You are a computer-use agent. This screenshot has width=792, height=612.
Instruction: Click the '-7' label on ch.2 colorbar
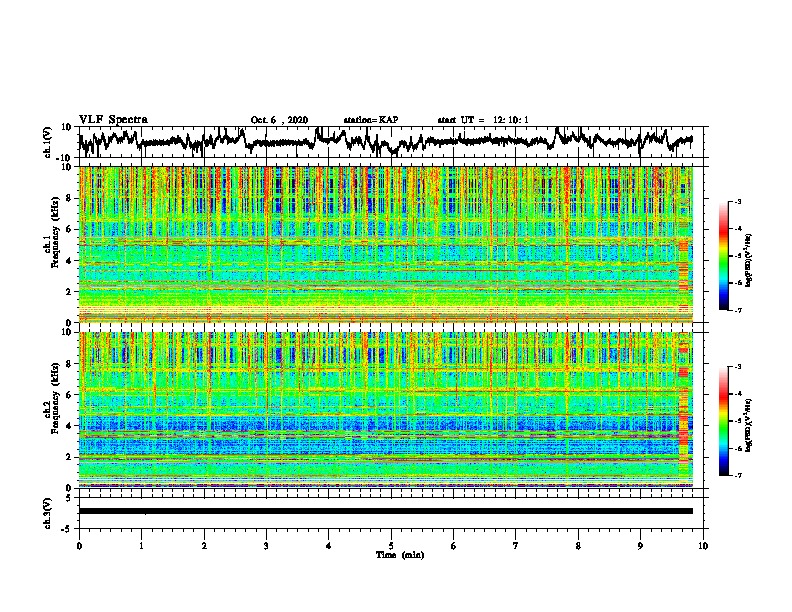coord(737,475)
